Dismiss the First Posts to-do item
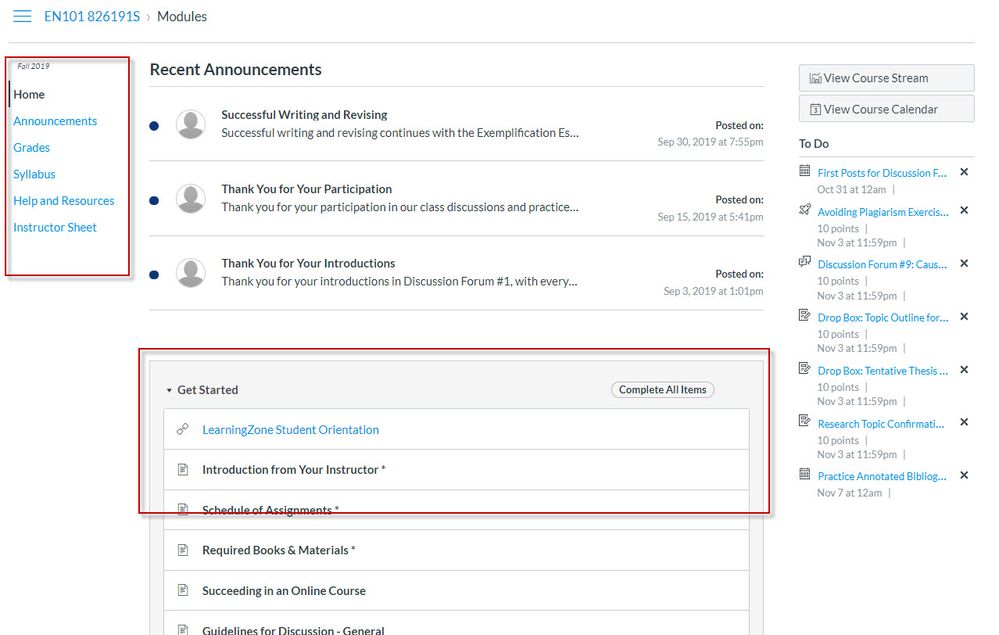The height and width of the screenshot is (635, 999). tap(964, 172)
